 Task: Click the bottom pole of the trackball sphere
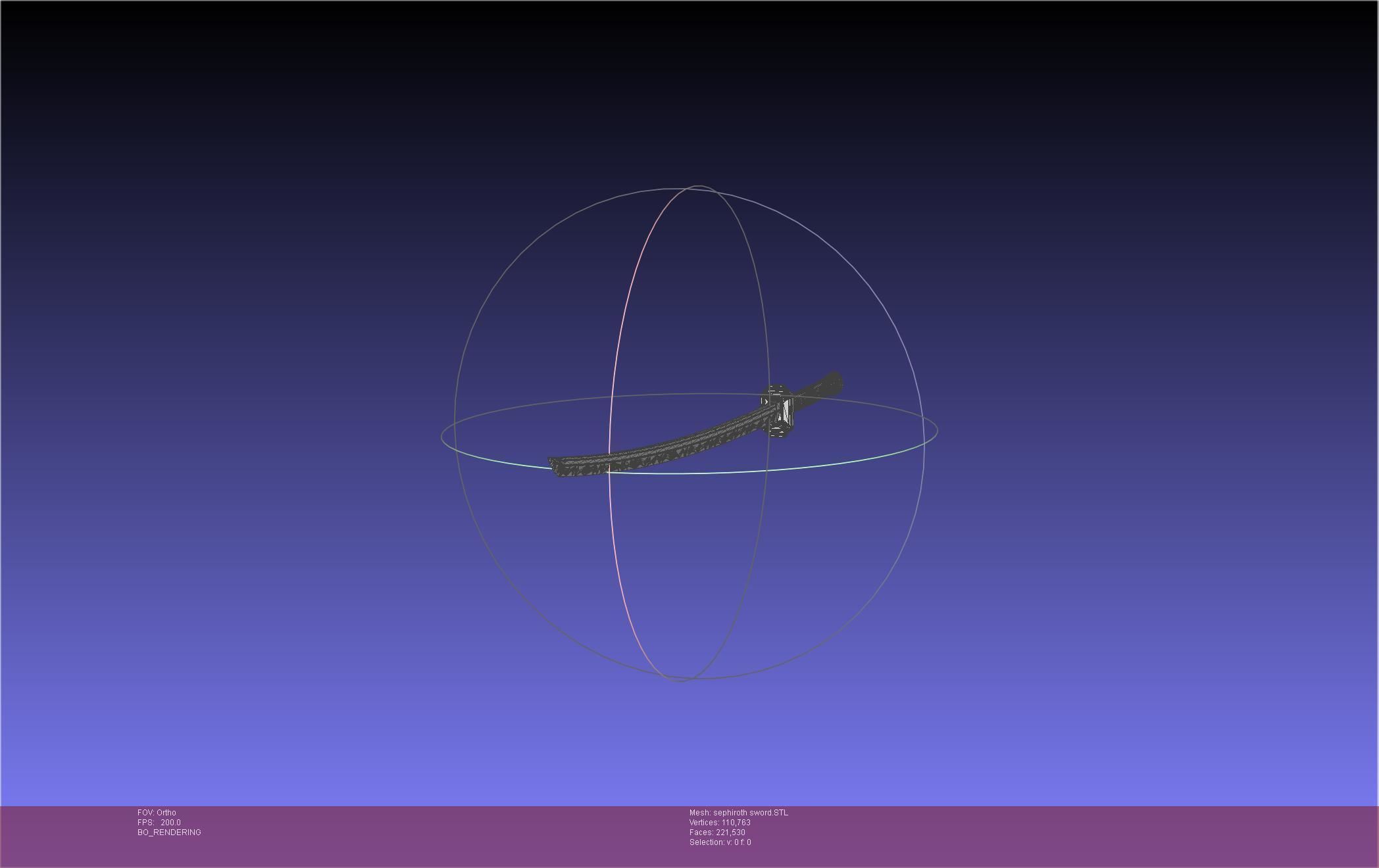click(x=680, y=679)
